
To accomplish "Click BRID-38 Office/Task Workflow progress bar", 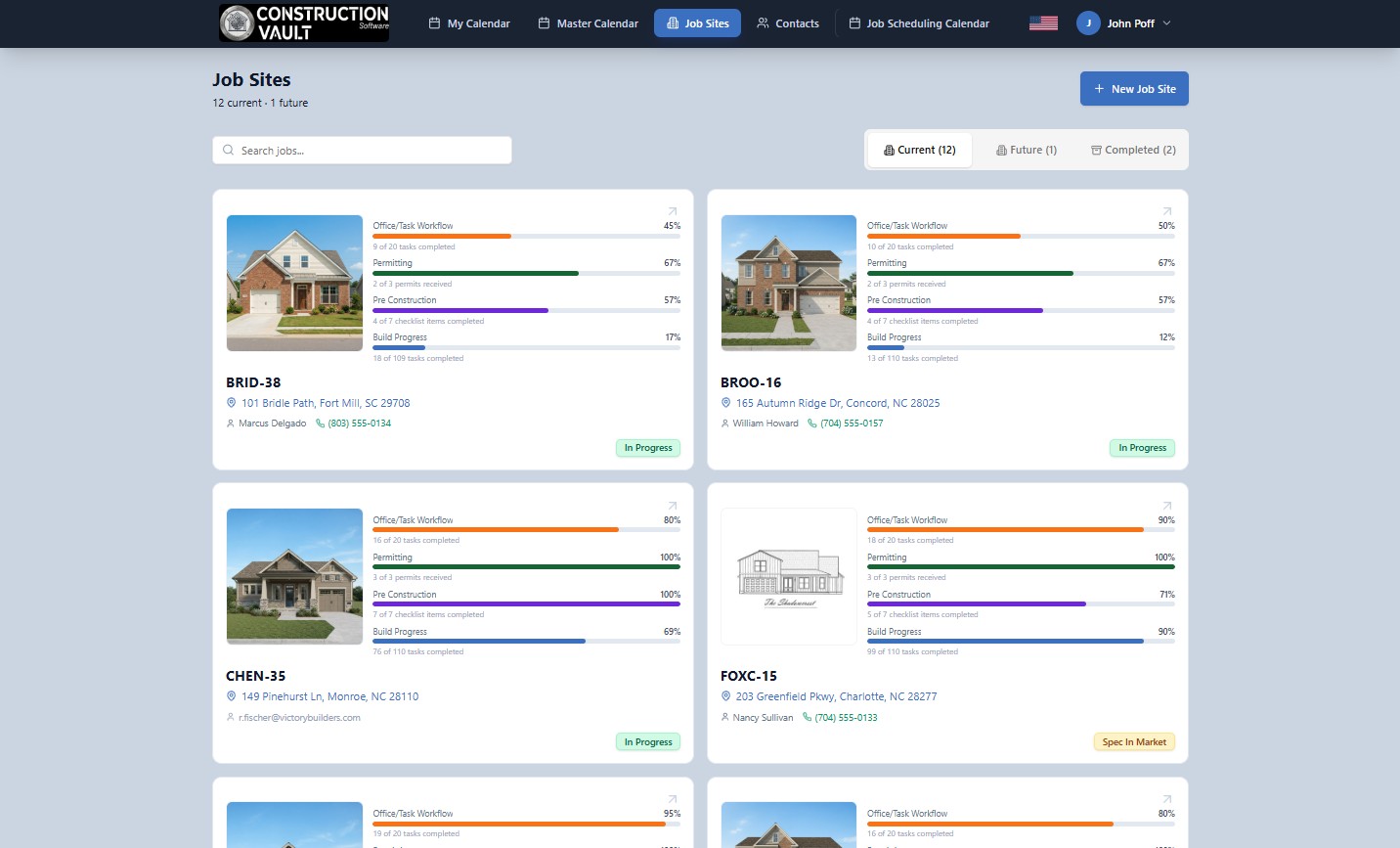I will point(526,236).
